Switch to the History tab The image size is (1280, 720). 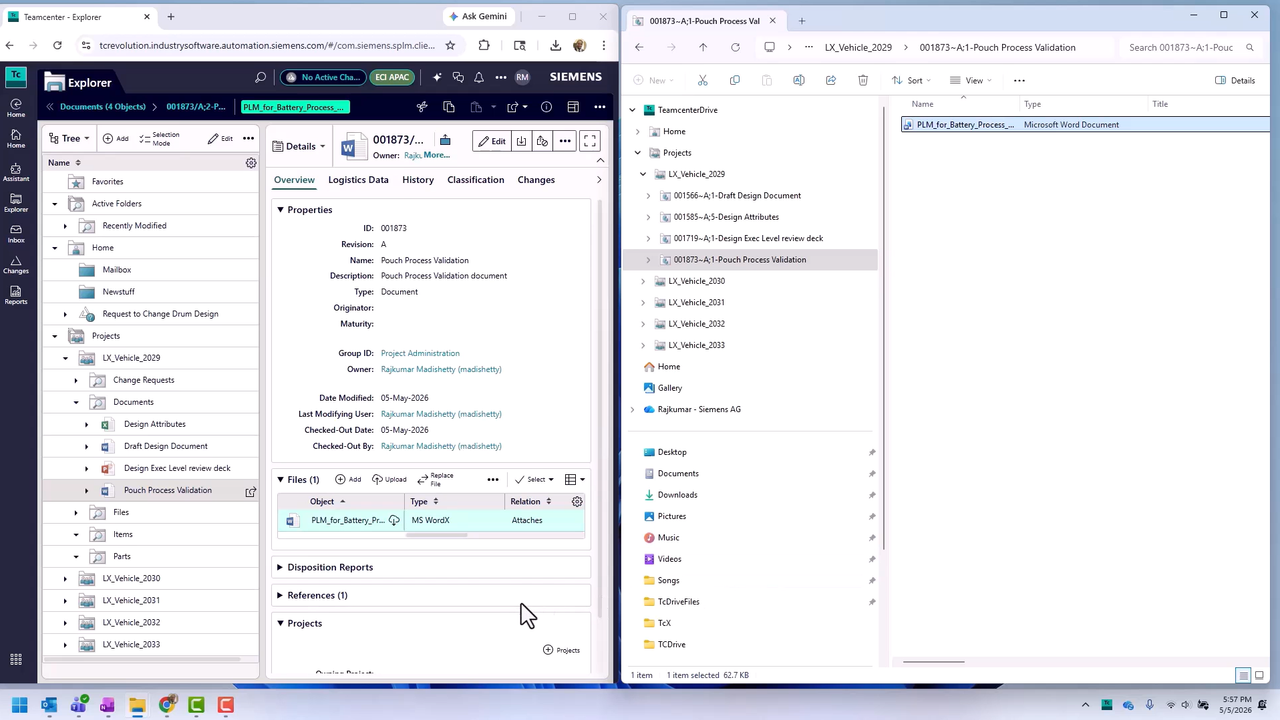(418, 180)
